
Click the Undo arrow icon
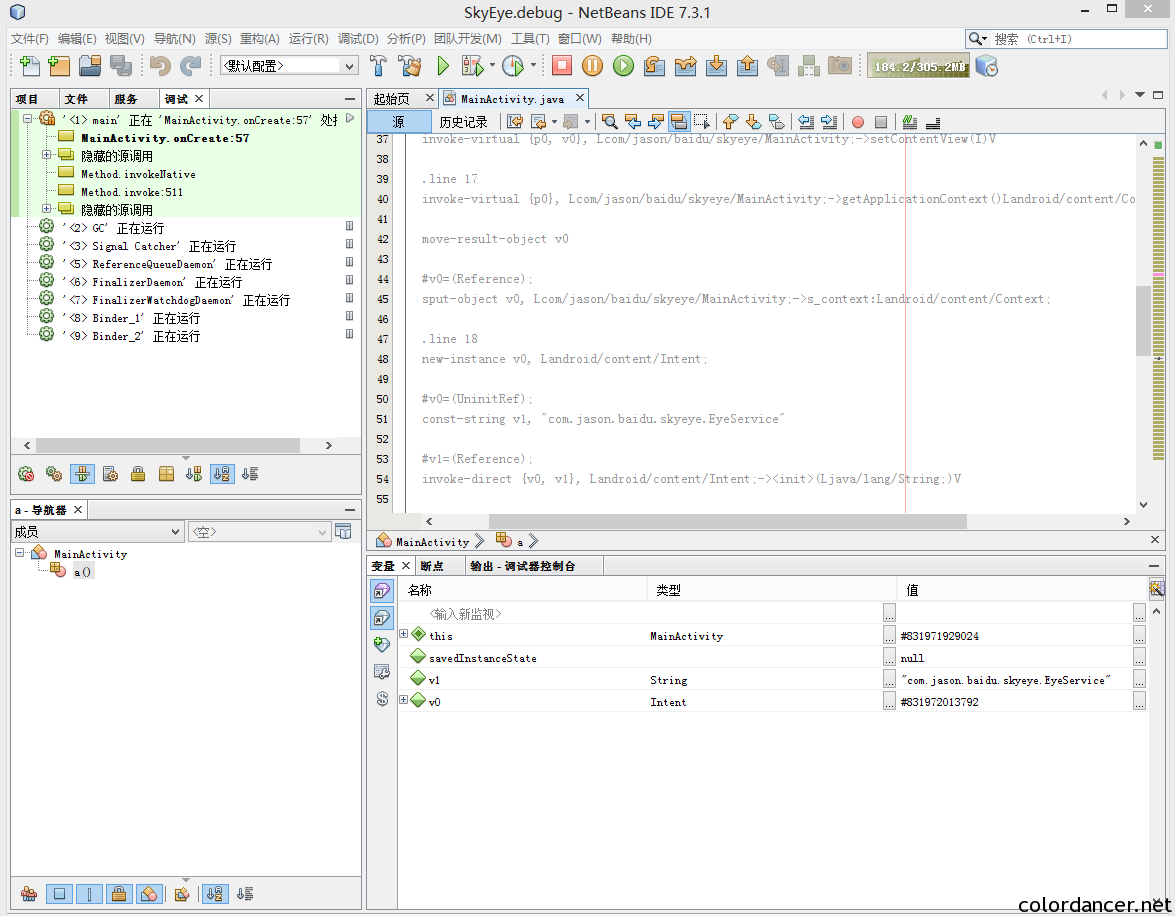(160, 66)
